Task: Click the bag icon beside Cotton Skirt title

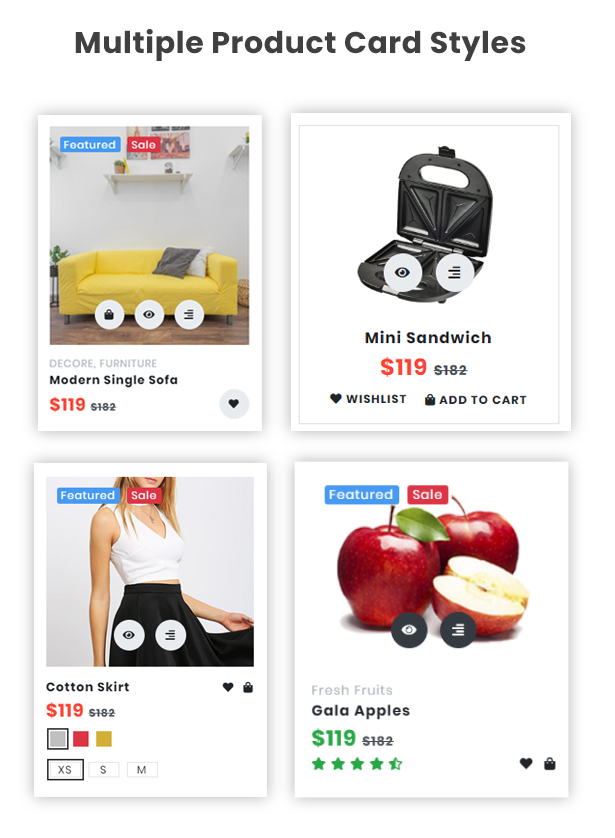Action: (x=248, y=687)
